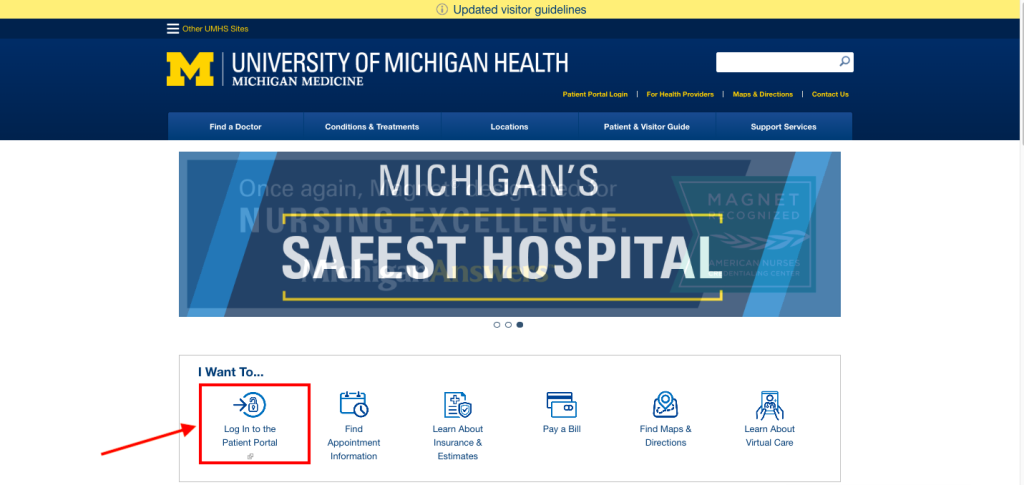The image size is (1024, 485).
Task: Click the Michigan's Safest Hospital banner image
Action: tap(509, 234)
